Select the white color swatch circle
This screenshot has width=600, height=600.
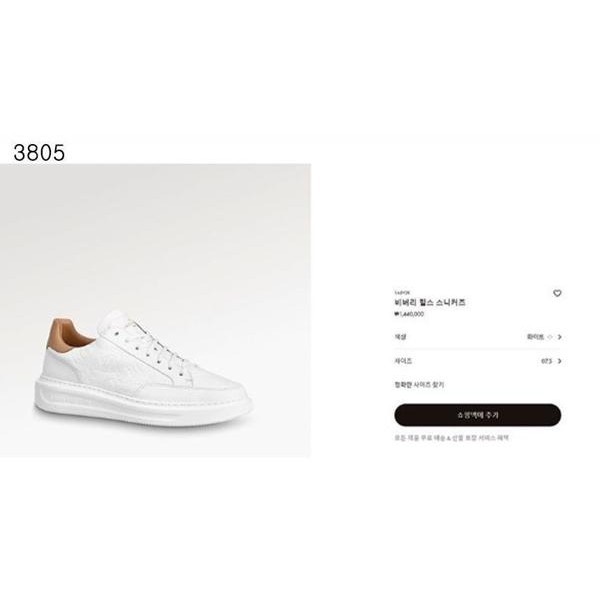pos(550,337)
